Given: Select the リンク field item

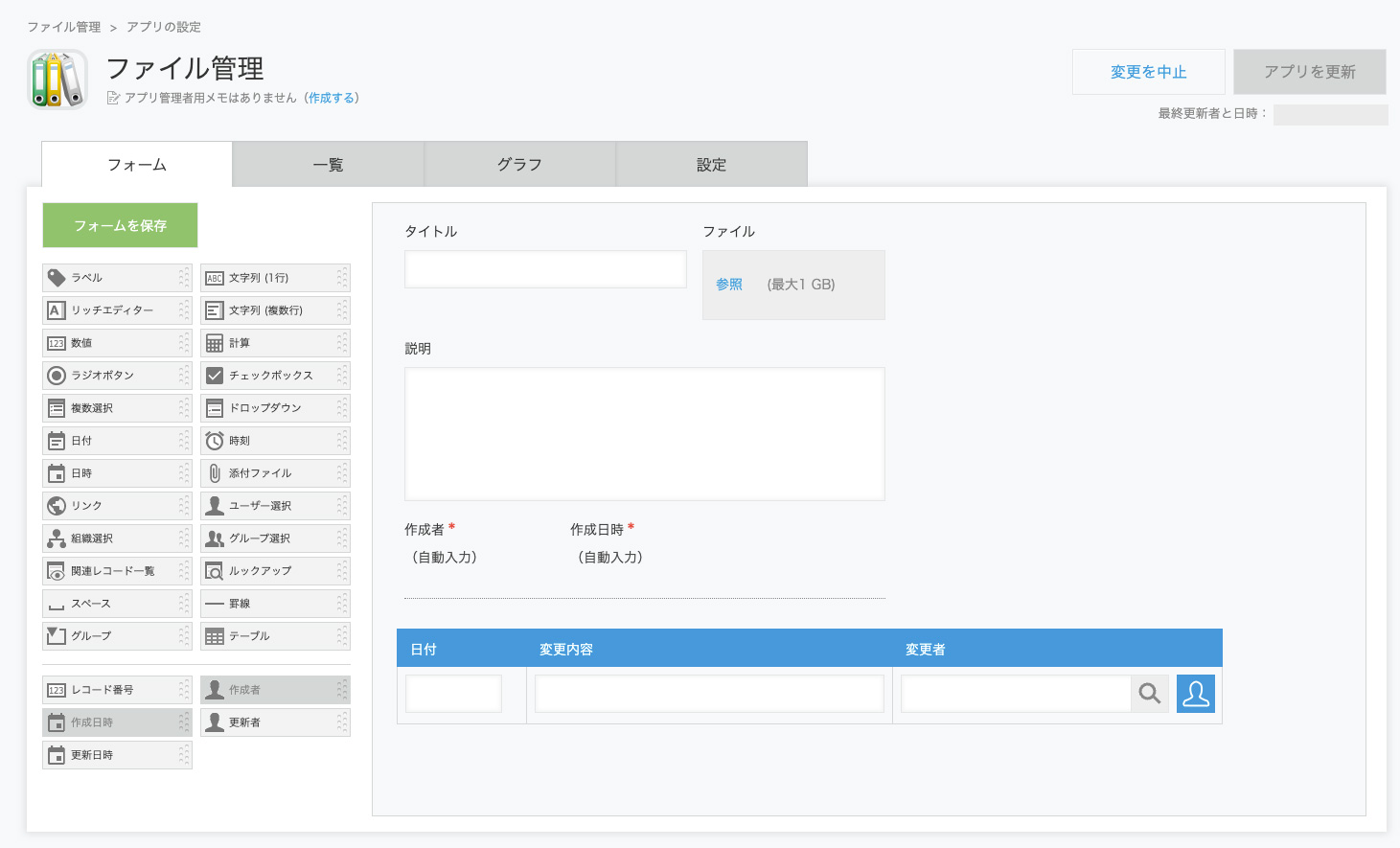Looking at the screenshot, I should click(117, 506).
